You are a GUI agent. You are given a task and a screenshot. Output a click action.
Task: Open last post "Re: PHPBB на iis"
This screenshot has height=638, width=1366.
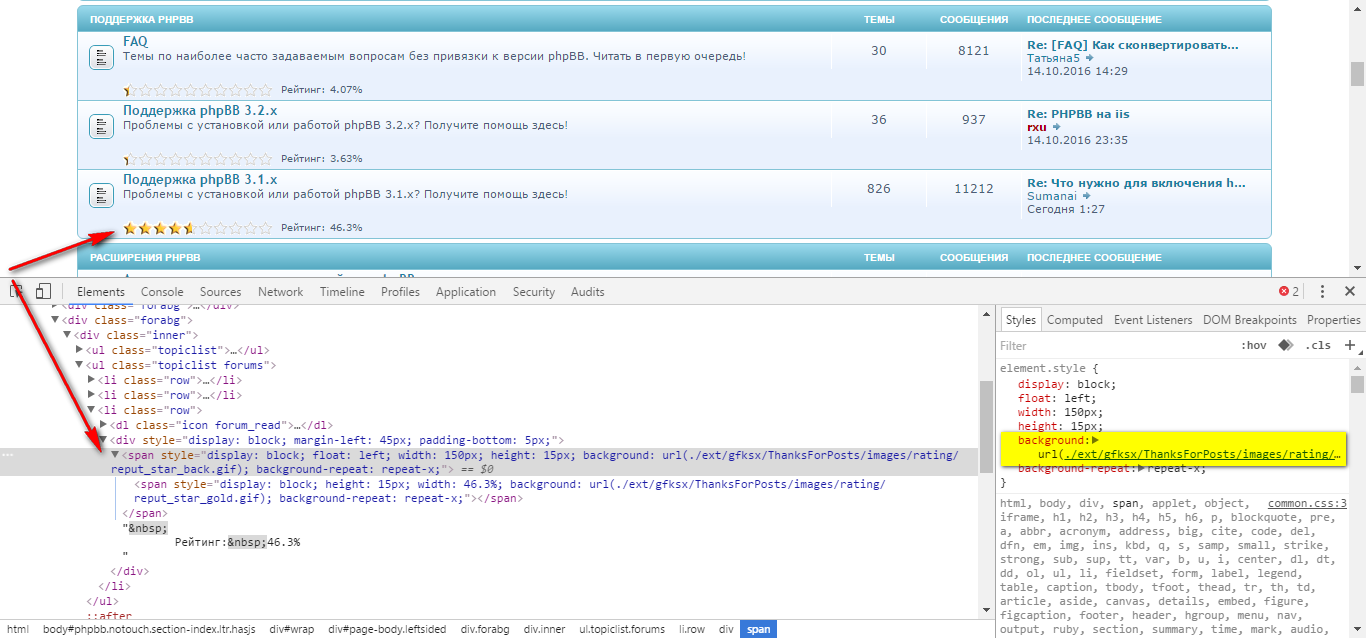click(1078, 114)
